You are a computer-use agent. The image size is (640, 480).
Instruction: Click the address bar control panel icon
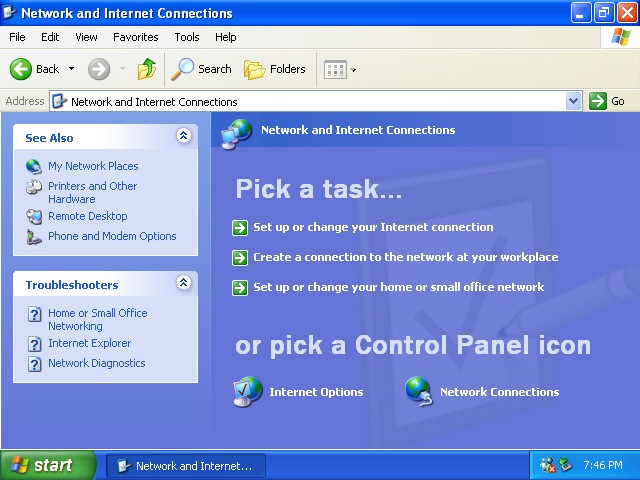pyautogui.click(x=59, y=101)
